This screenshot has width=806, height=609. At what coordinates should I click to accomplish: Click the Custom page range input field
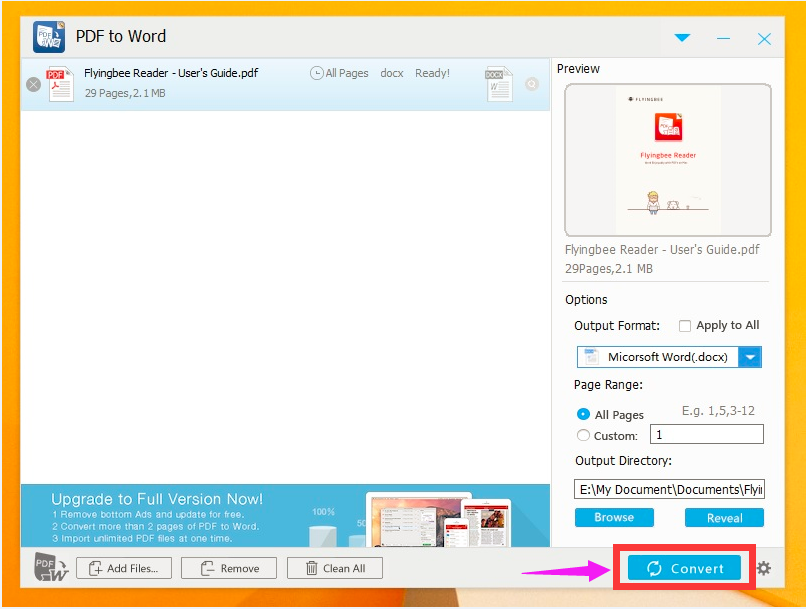[x=707, y=434]
